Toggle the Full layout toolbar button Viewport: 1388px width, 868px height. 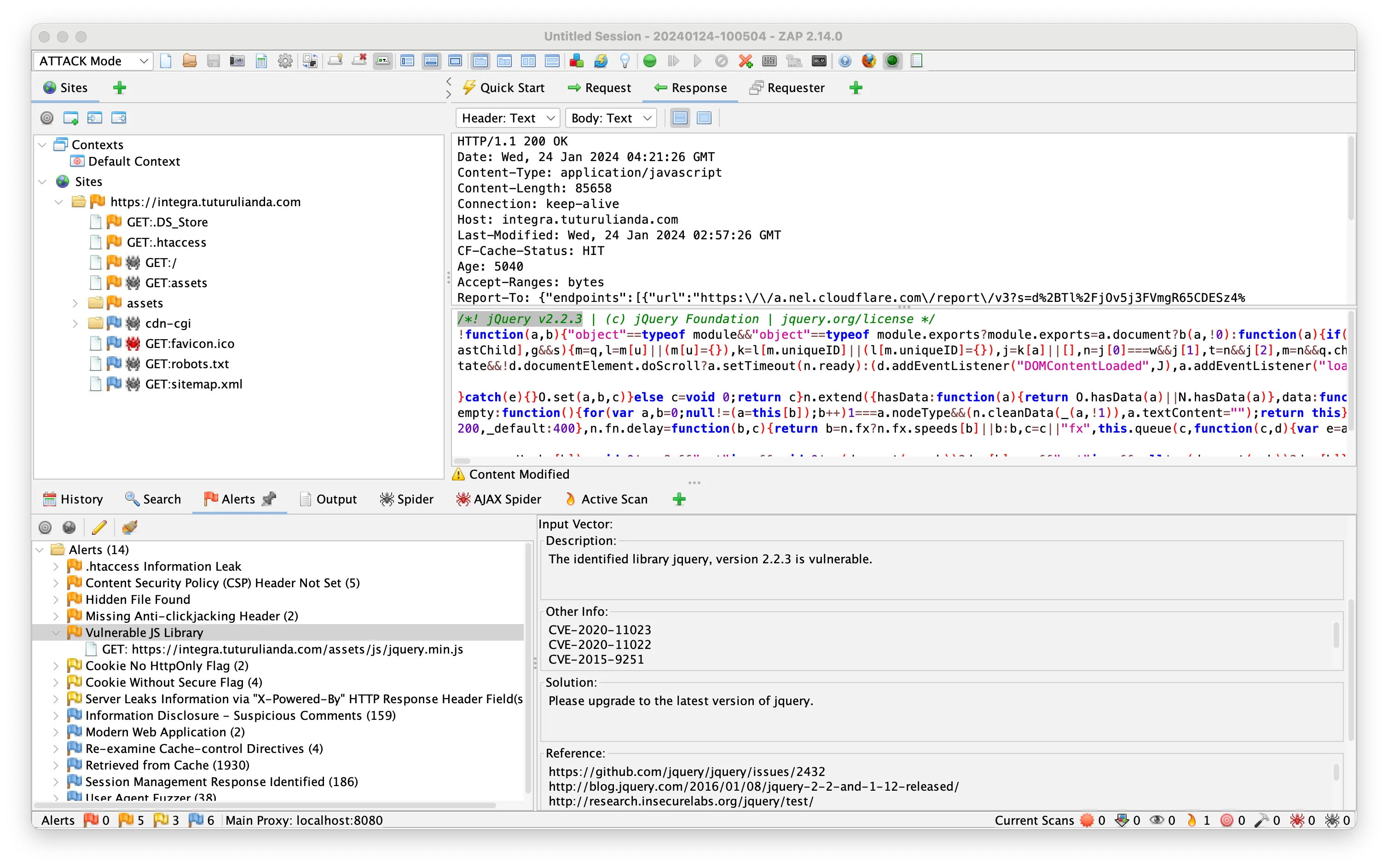pyautogui.click(x=456, y=61)
